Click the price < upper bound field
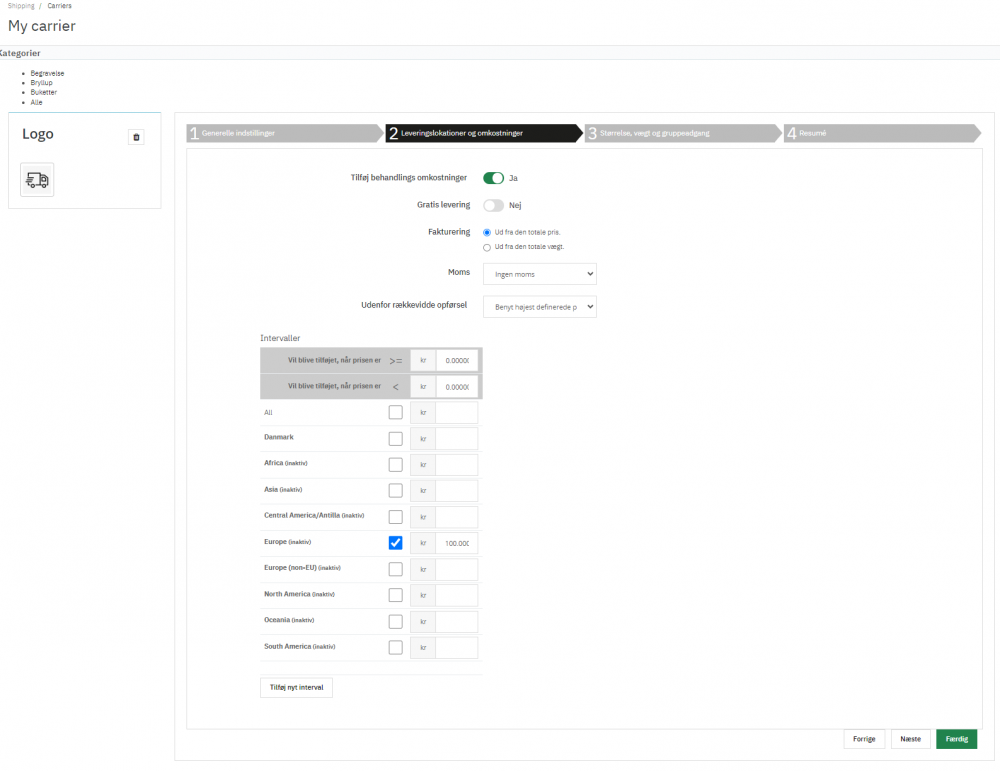Viewport: 1000px width, 771px height. pos(457,387)
